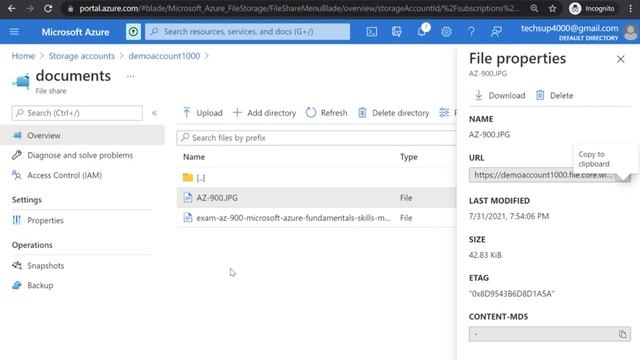Reload the page with browser refresh icon
The height and width of the screenshot is (360, 640).
pos(48,9)
